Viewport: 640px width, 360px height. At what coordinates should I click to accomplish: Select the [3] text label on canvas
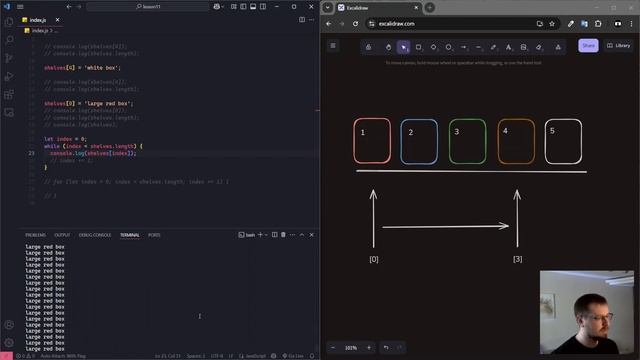tap(518, 259)
